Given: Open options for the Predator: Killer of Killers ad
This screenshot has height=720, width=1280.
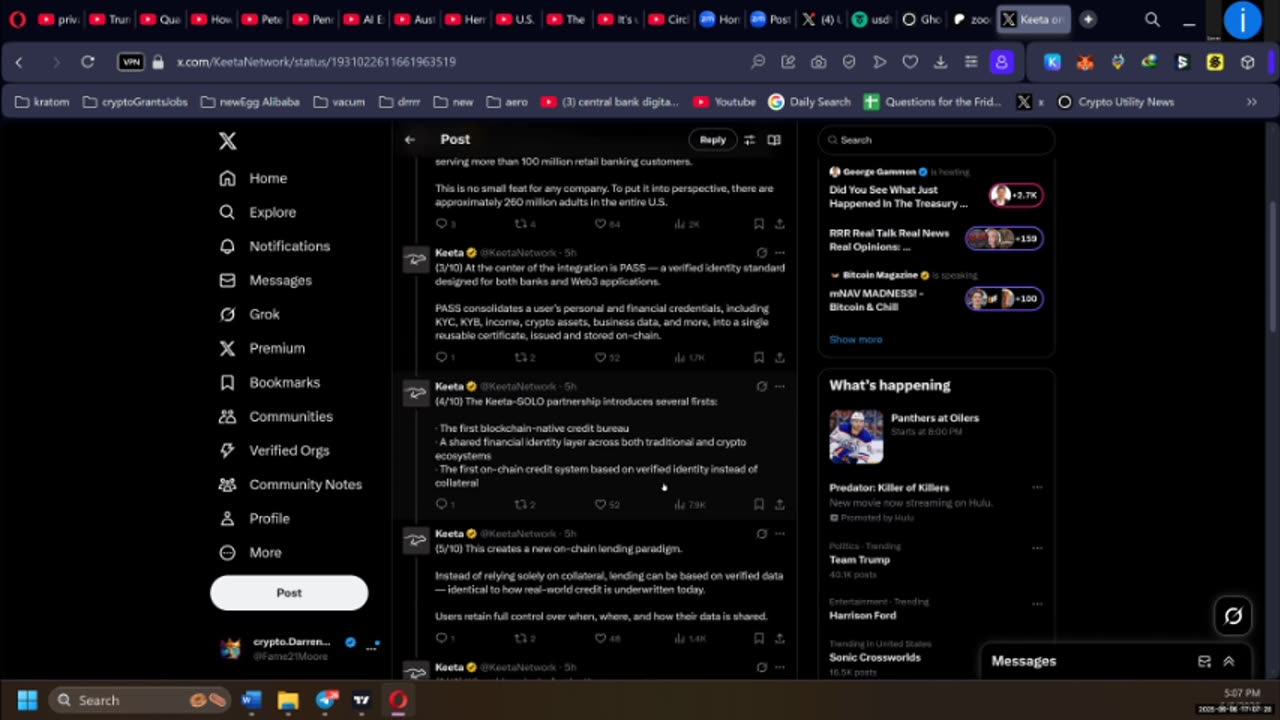Looking at the screenshot, I should point(1037,488).
